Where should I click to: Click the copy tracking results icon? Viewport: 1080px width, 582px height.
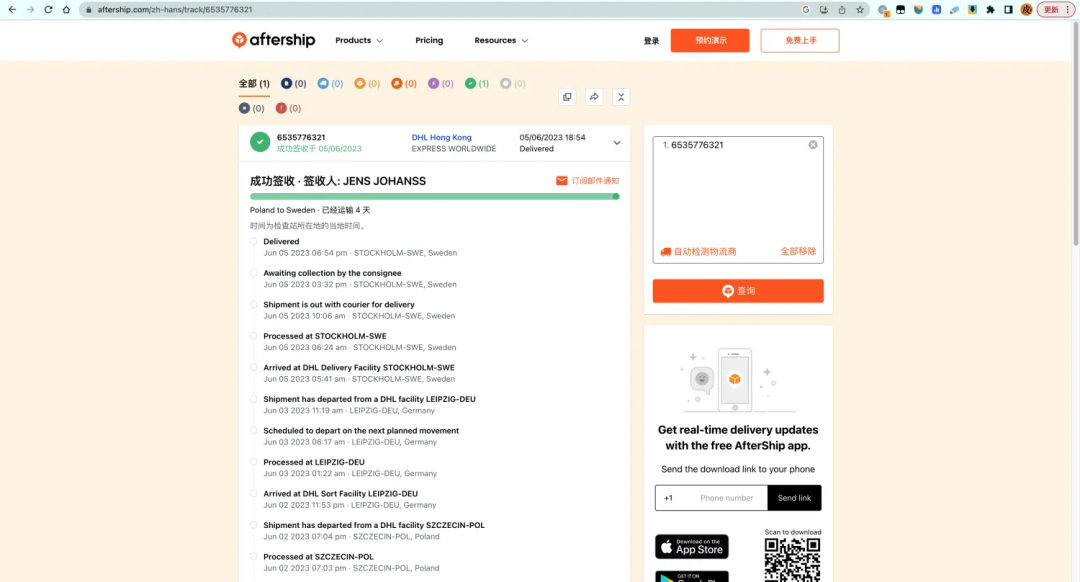click(567, 97)
